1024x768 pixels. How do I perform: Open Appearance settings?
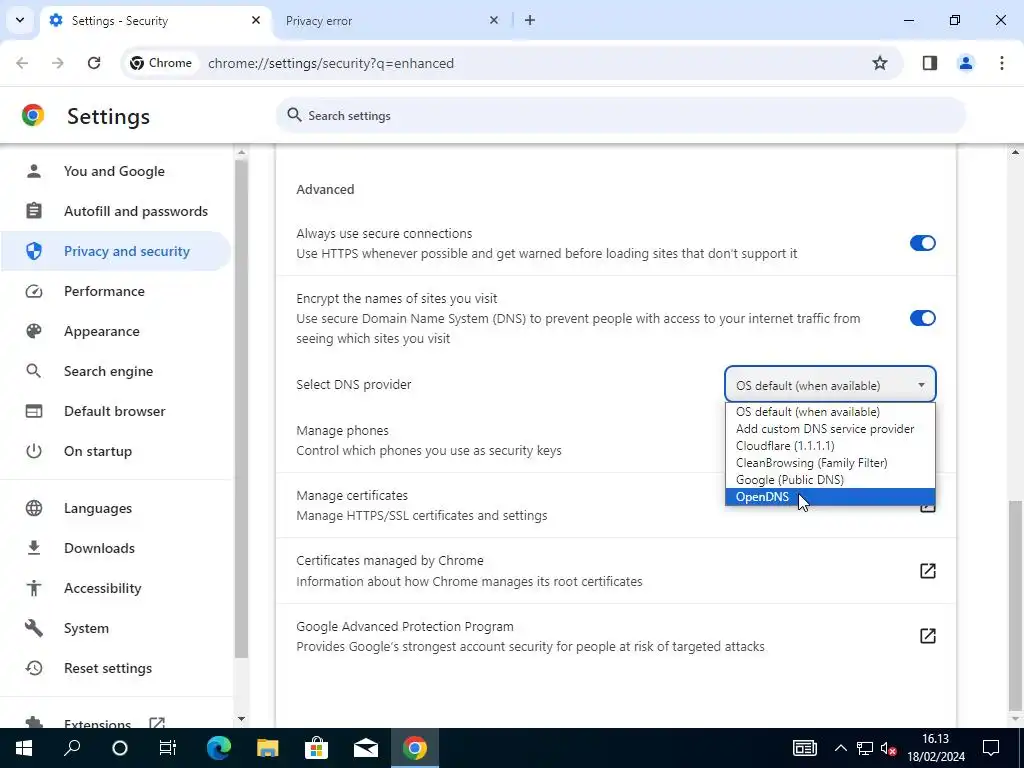pyautogui.click(x=114, y=331)
